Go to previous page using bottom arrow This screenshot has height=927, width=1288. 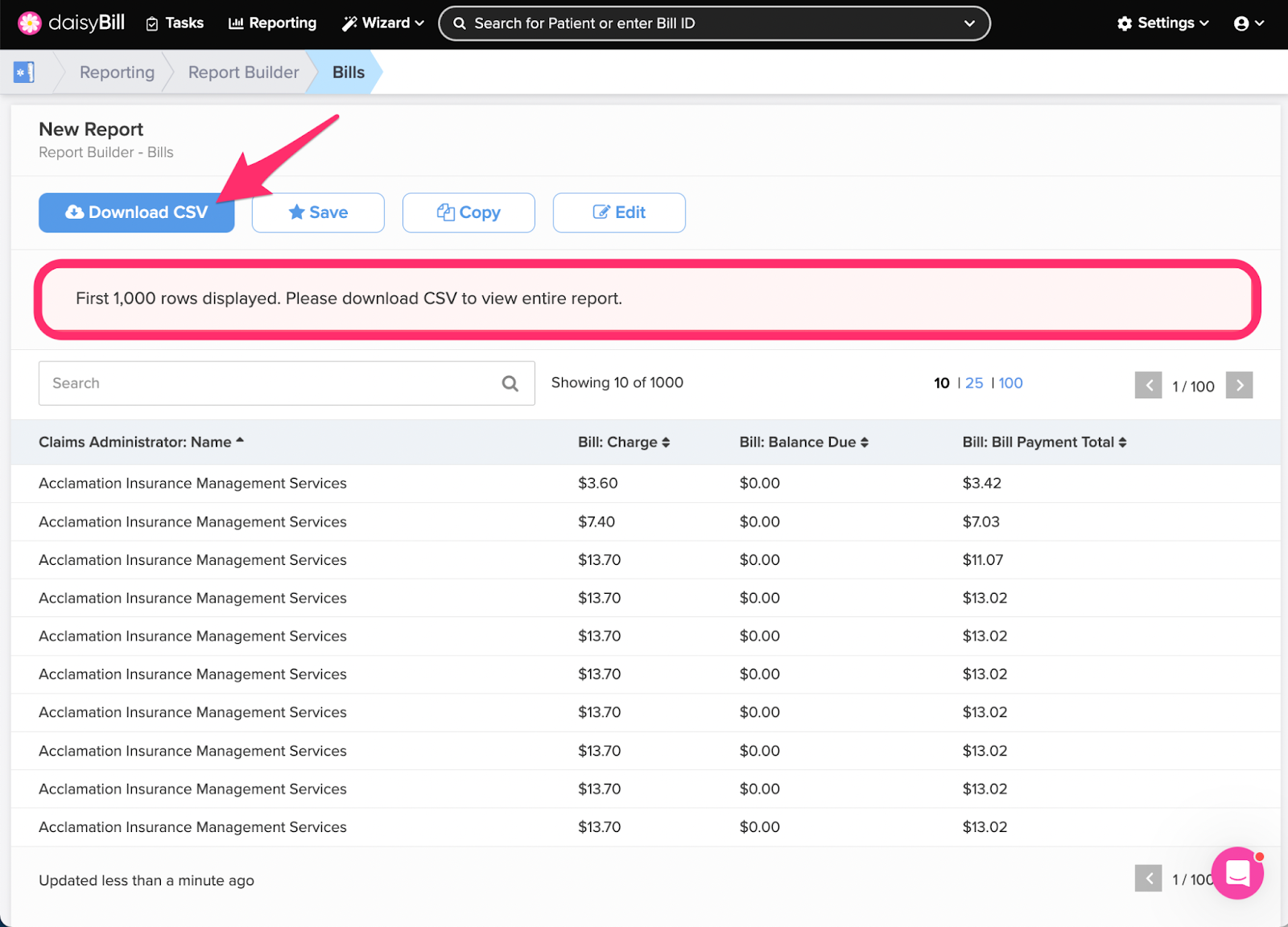1149,879
